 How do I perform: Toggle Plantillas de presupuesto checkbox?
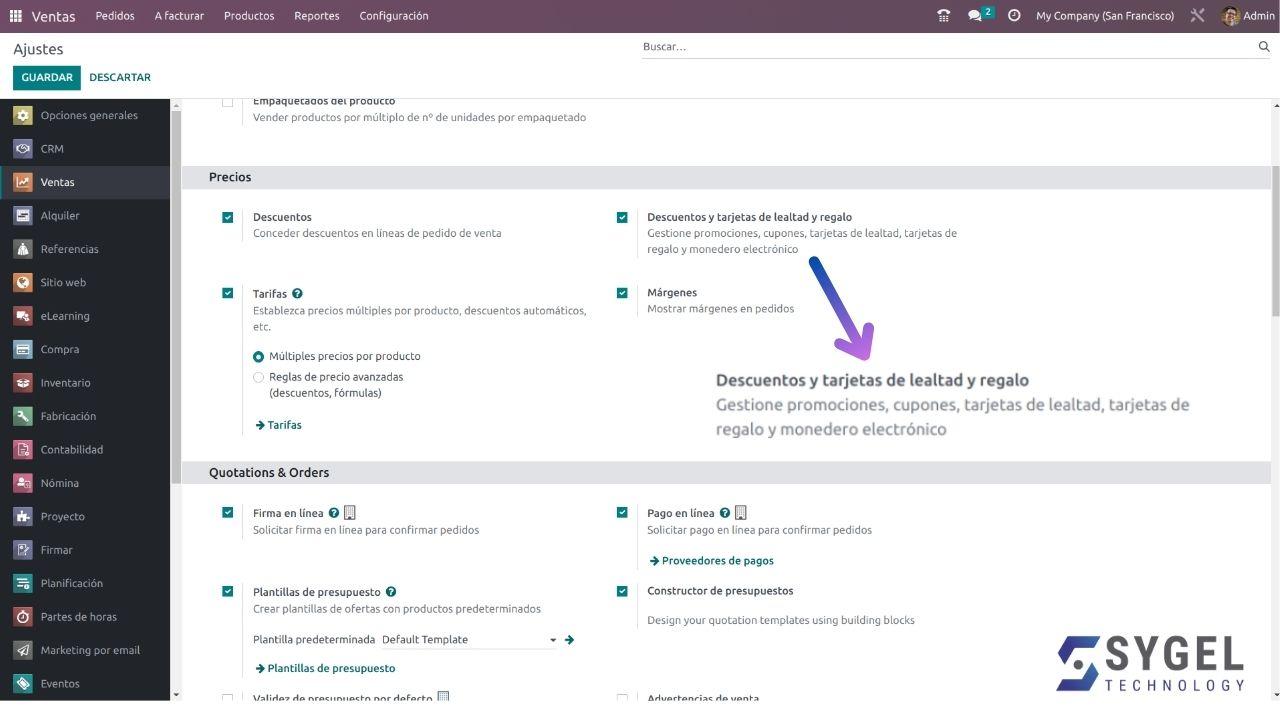pos(228,591)
